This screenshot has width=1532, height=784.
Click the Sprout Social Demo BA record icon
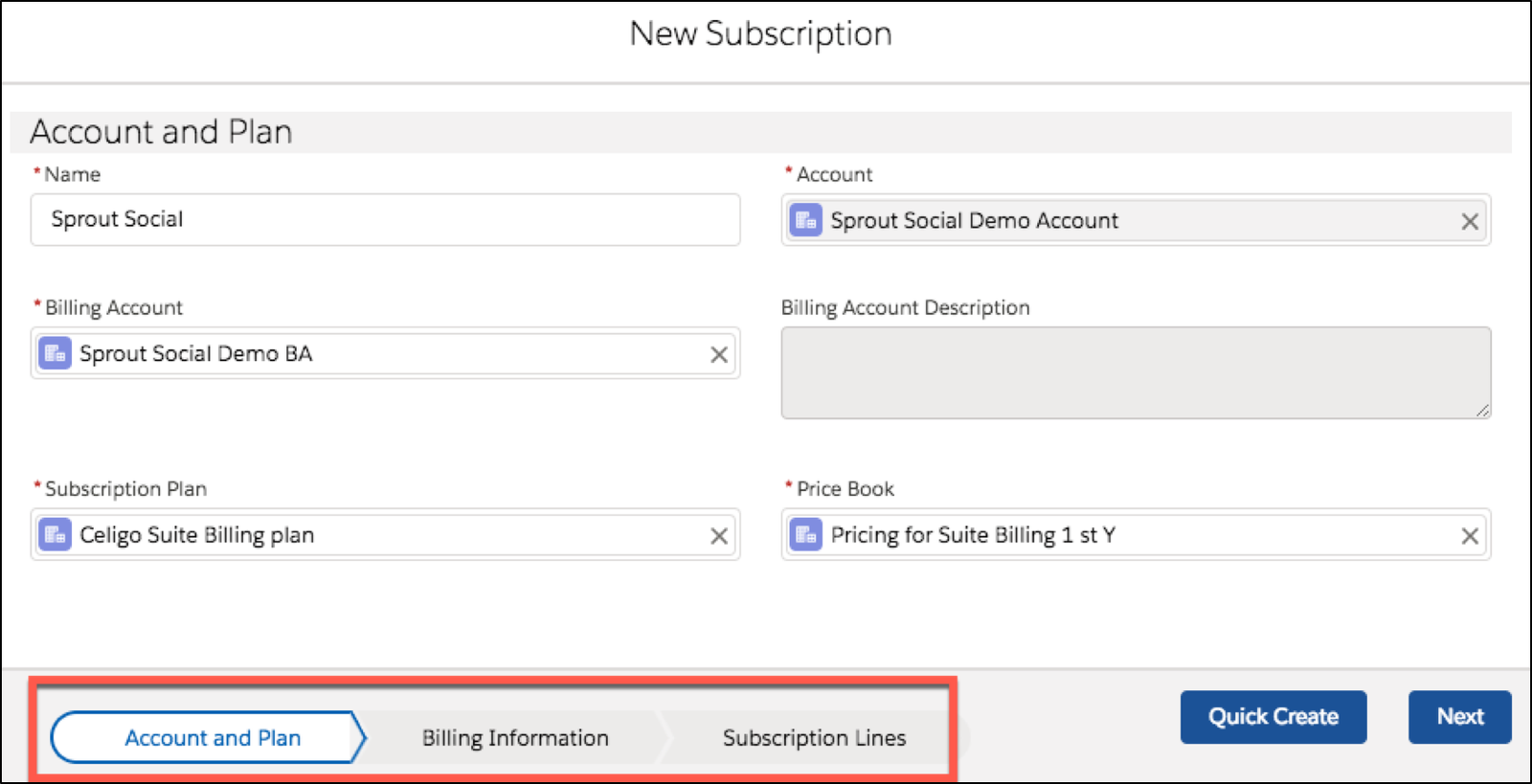click(x=55, y=354)
